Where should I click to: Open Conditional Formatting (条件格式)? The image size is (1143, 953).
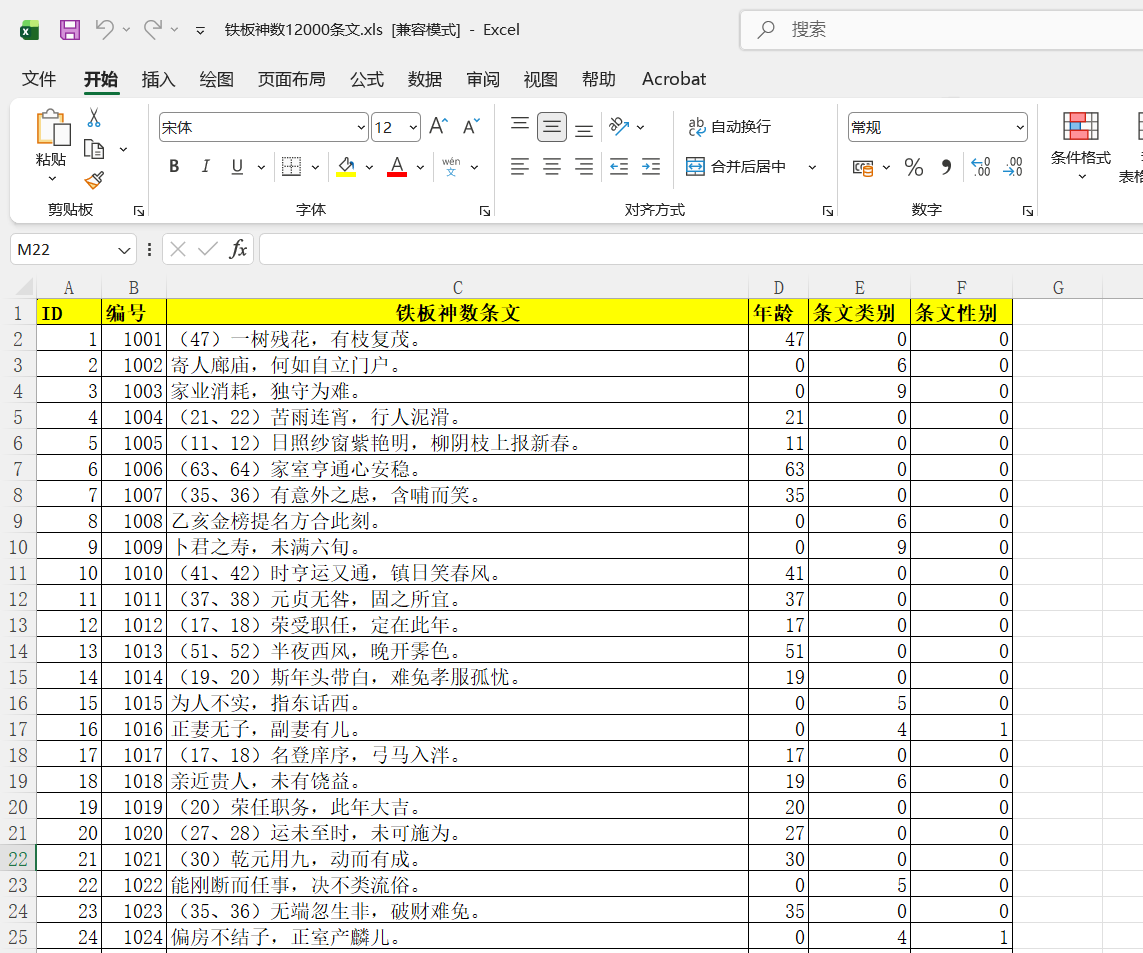[1081, 147]
